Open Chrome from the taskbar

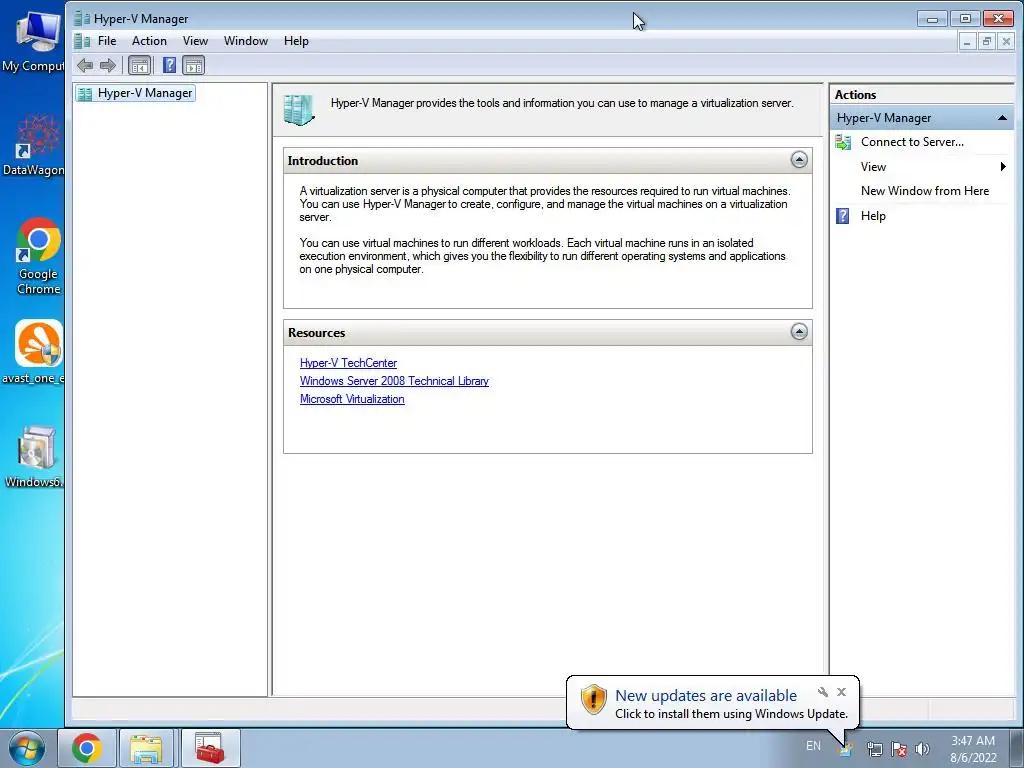87,748
